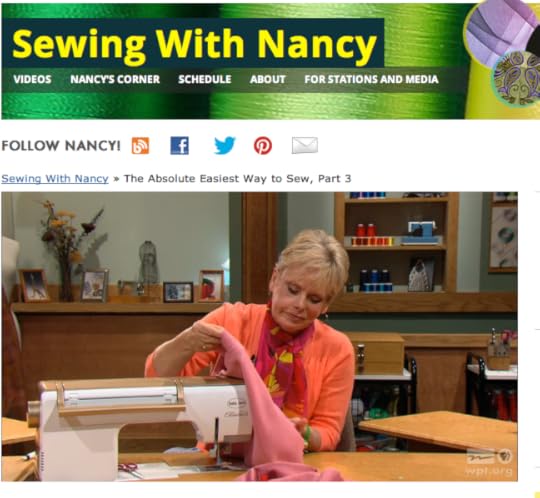Play the Absolute Easiest Way video
The width and height of the screenshot is (540, 498).
(259, 336)
